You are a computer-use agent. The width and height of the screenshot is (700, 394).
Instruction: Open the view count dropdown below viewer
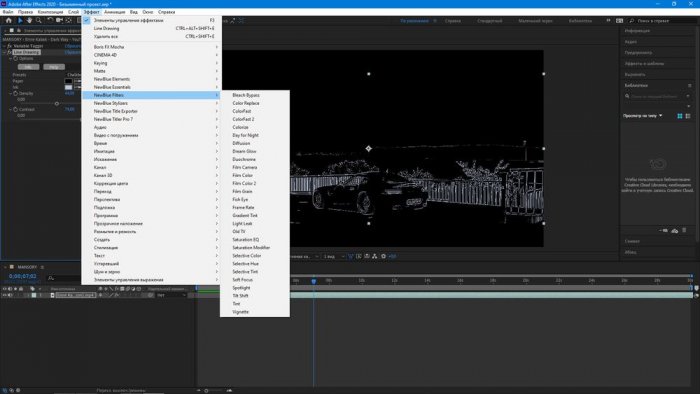tap(333, 257)
